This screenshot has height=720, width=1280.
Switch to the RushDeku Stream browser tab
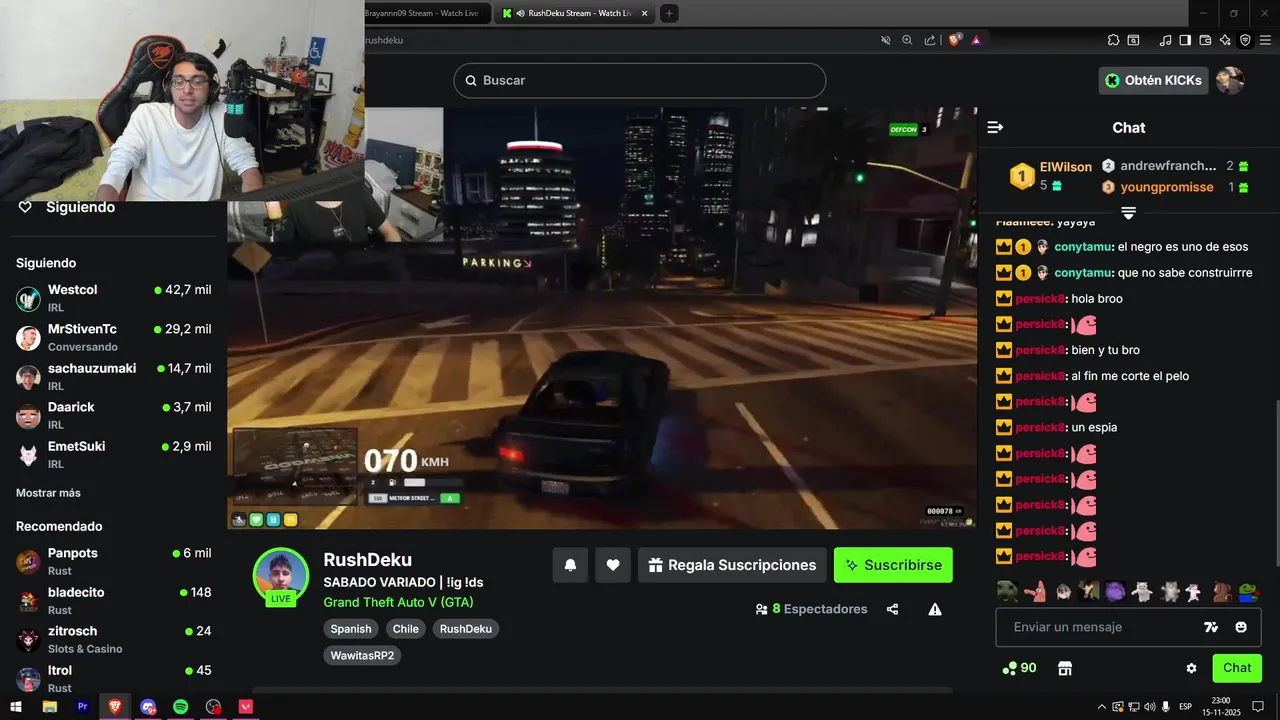(x=575, y=13)
